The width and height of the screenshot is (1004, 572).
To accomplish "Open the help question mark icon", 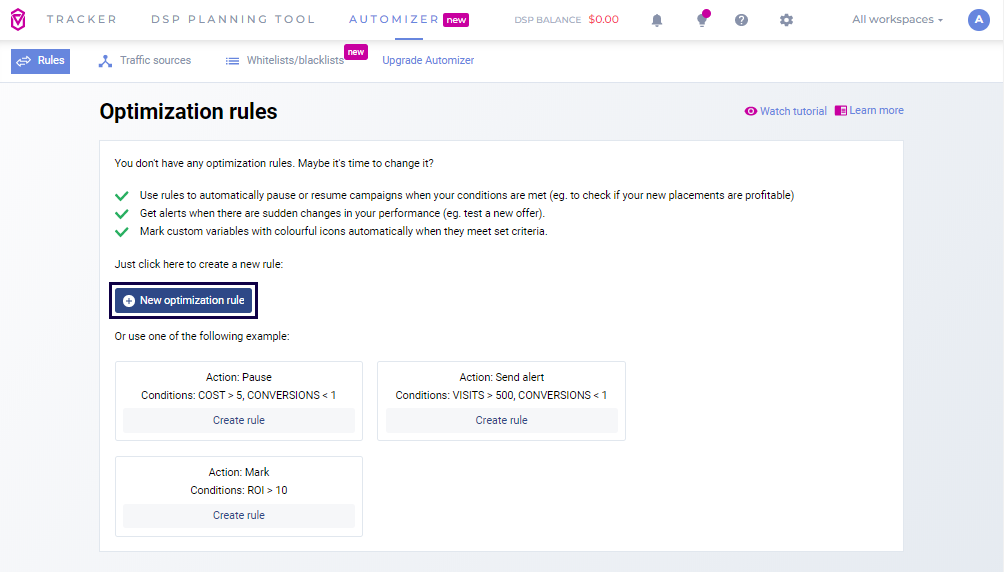I will tap(741, 20).
